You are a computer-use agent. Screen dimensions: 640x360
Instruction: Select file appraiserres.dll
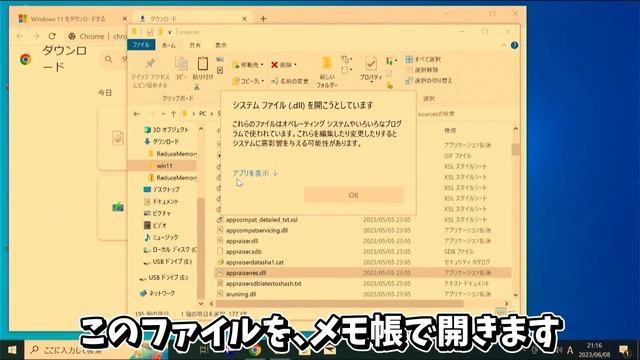point(246,273)
